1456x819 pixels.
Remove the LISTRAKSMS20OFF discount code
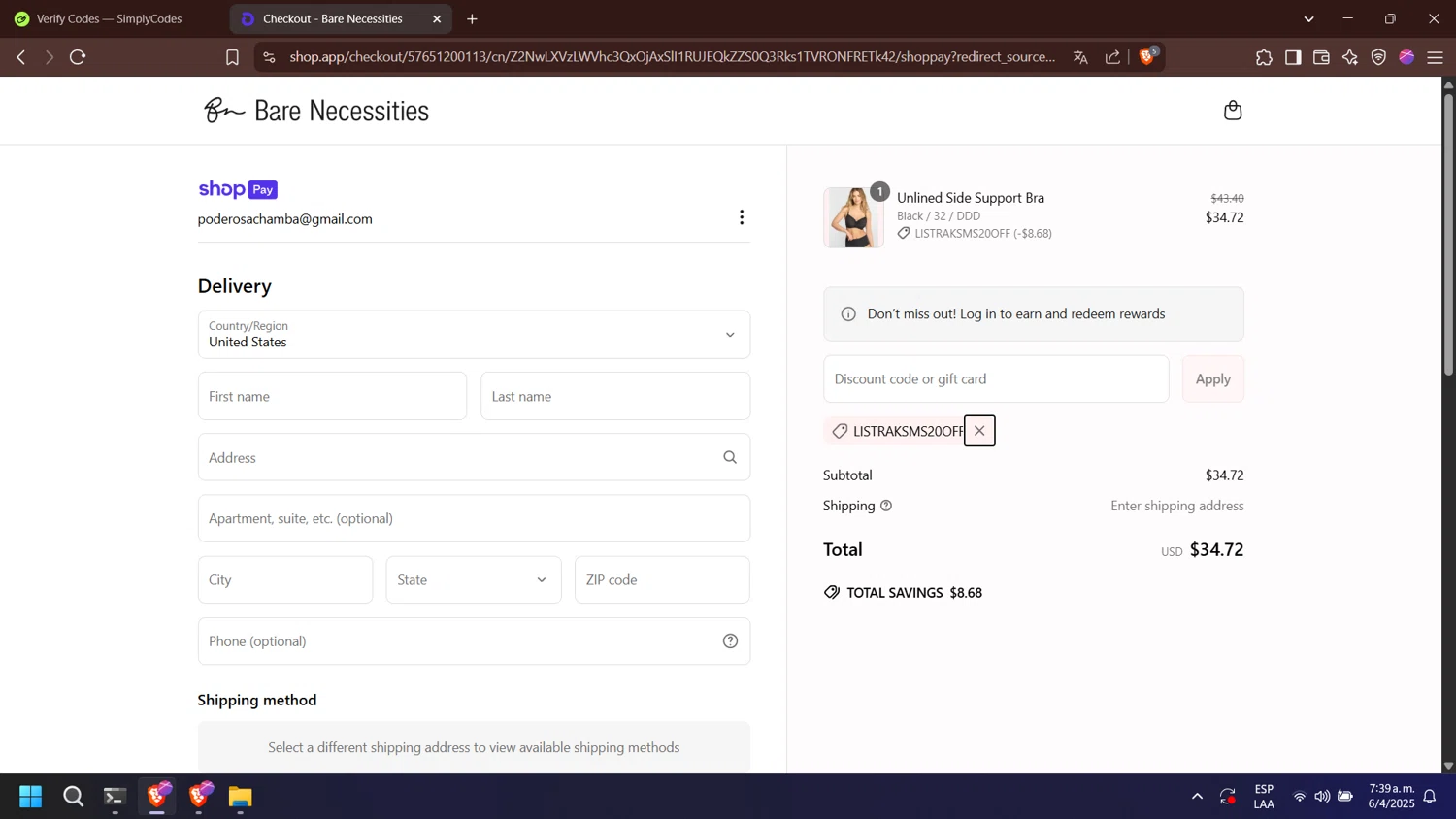tap(979, 431)
